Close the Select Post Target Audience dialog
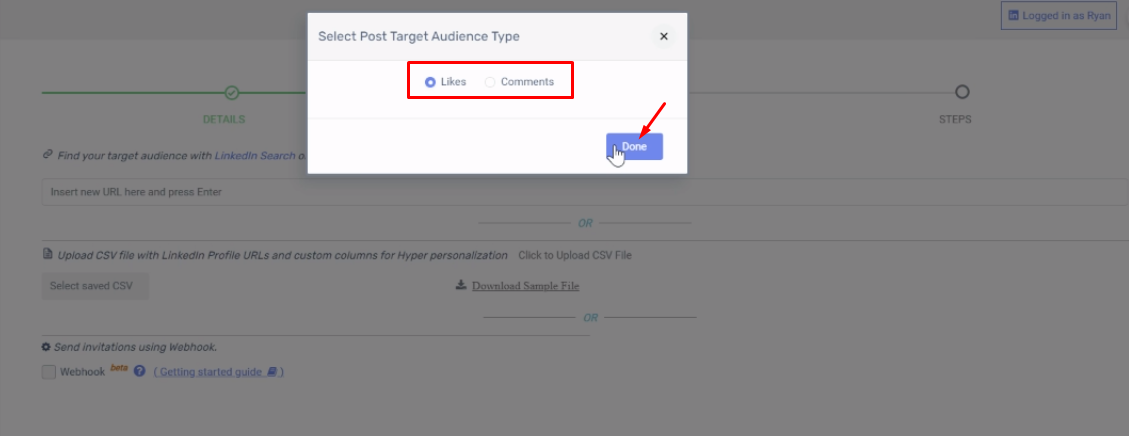The width and height of the screenshot is (1129, 436). click(x=664, y=36)
